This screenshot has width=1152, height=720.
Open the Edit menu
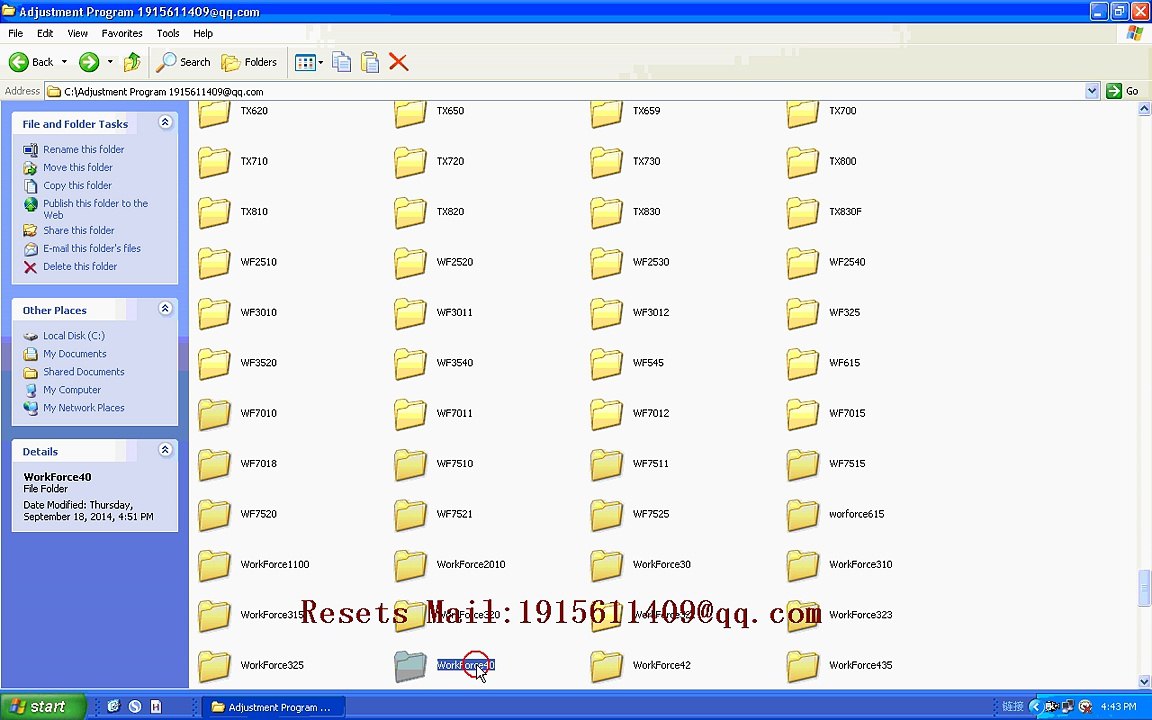pyautogui.click(x=45, y=33)
